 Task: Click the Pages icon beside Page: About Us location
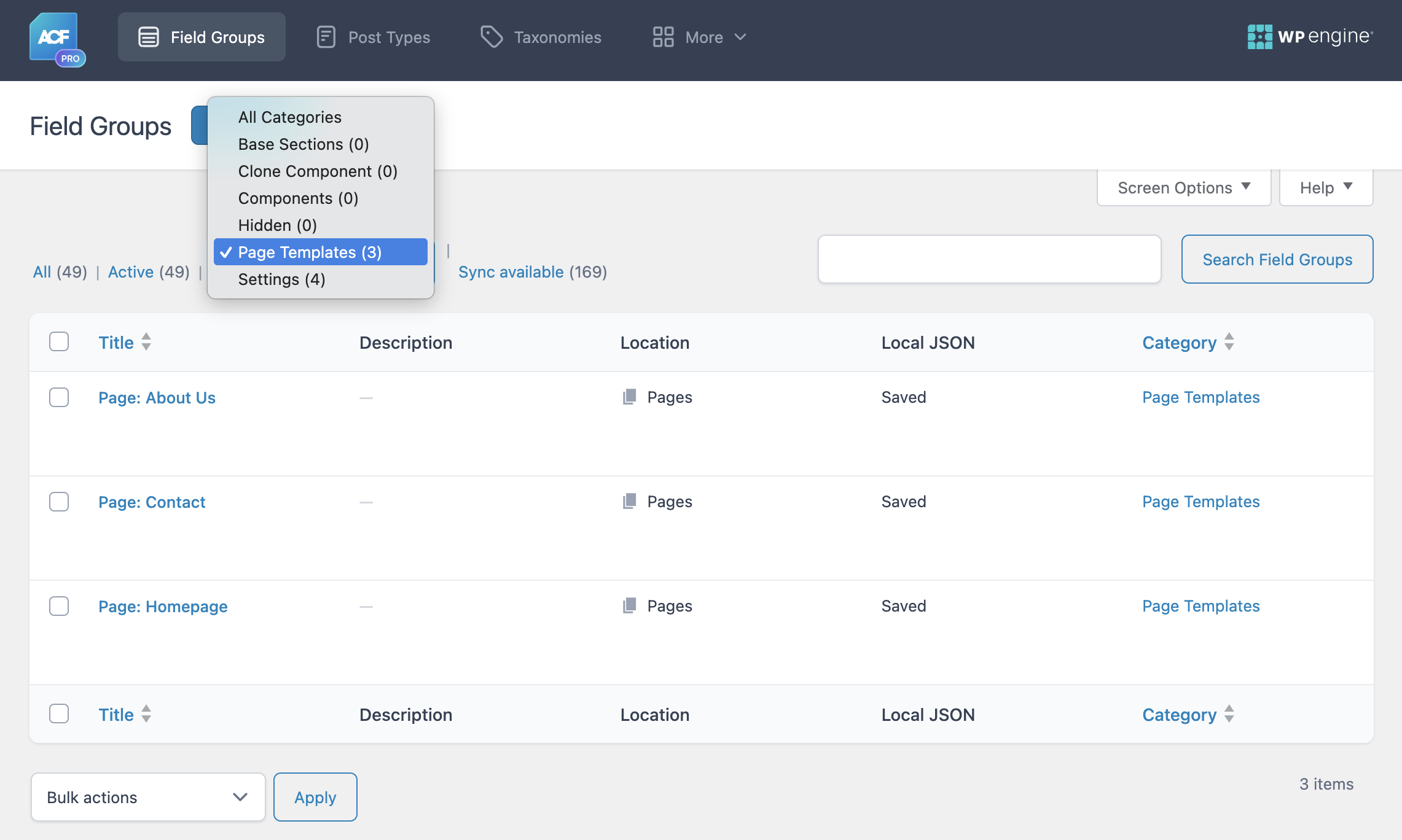[x=629, y=397]
